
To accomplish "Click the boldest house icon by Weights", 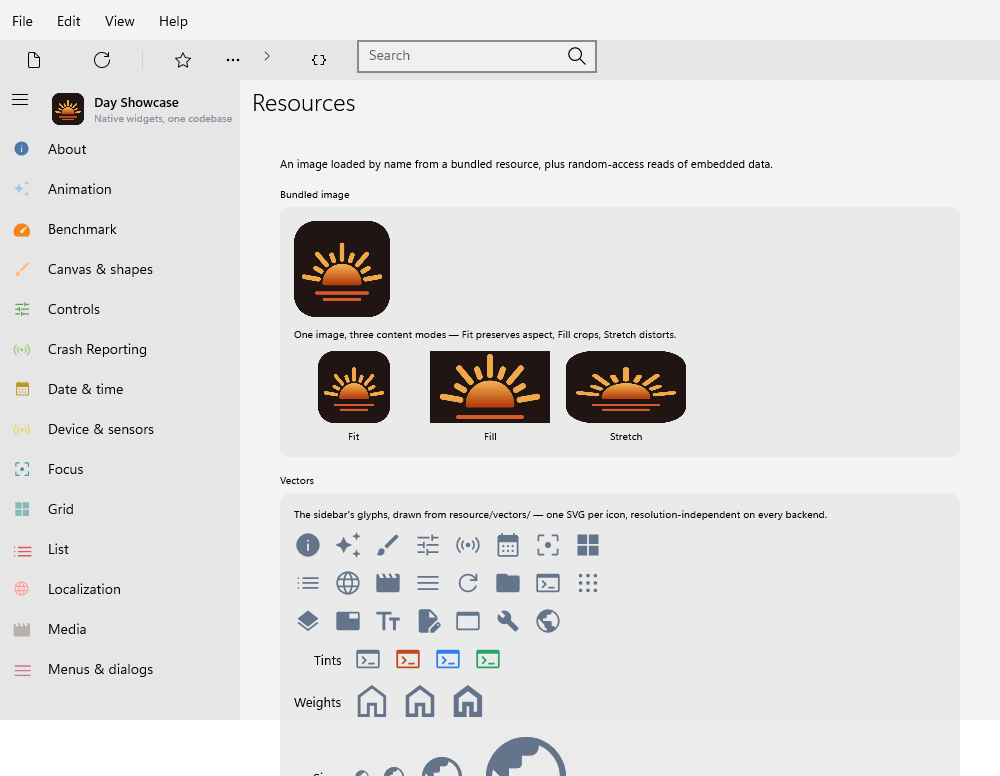I will tap(467, 701).
